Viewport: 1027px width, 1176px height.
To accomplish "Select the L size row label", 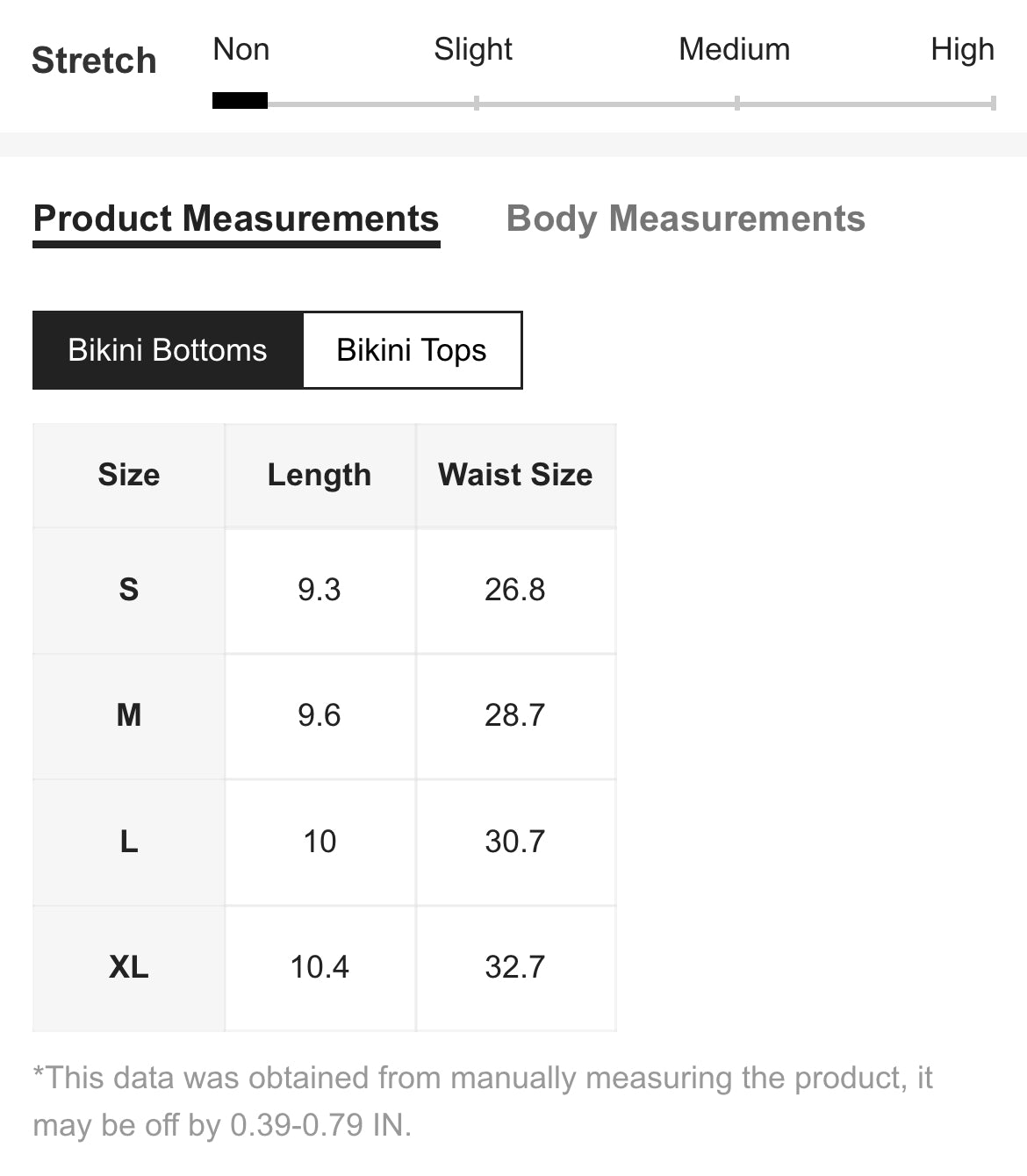I will (129, 842).
